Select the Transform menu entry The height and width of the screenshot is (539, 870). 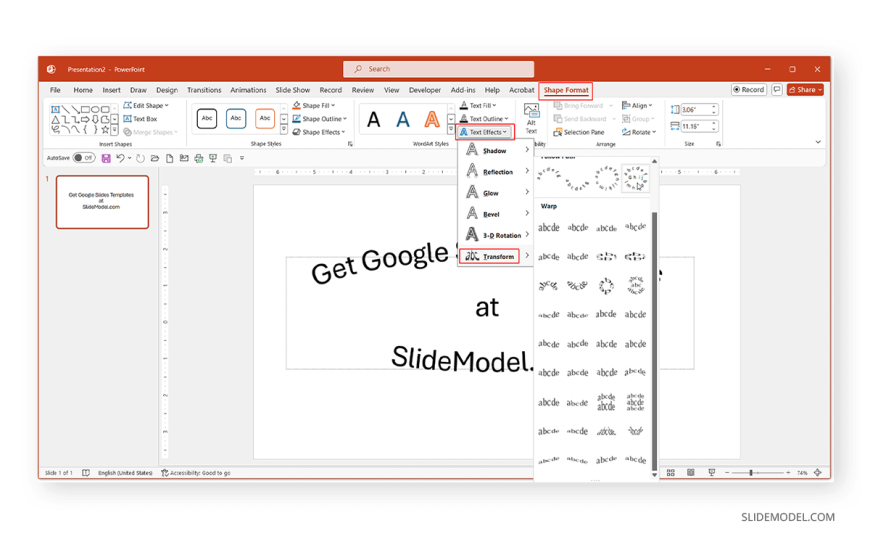coord(495,256)
